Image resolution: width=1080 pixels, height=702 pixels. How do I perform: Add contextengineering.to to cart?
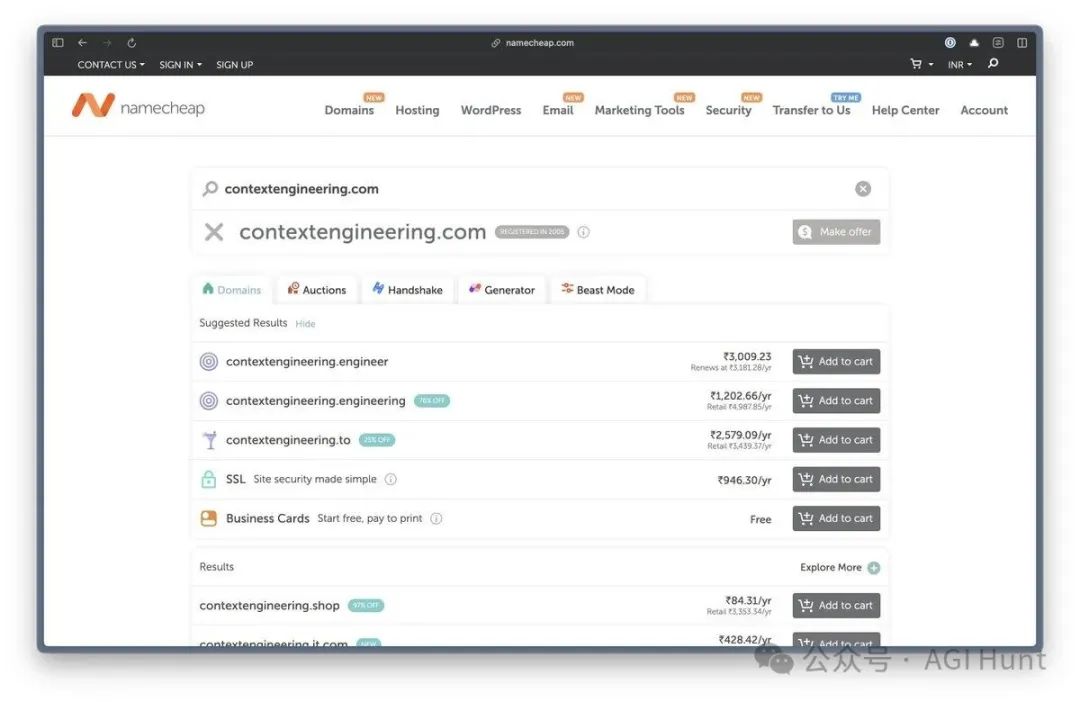point(836,440)
